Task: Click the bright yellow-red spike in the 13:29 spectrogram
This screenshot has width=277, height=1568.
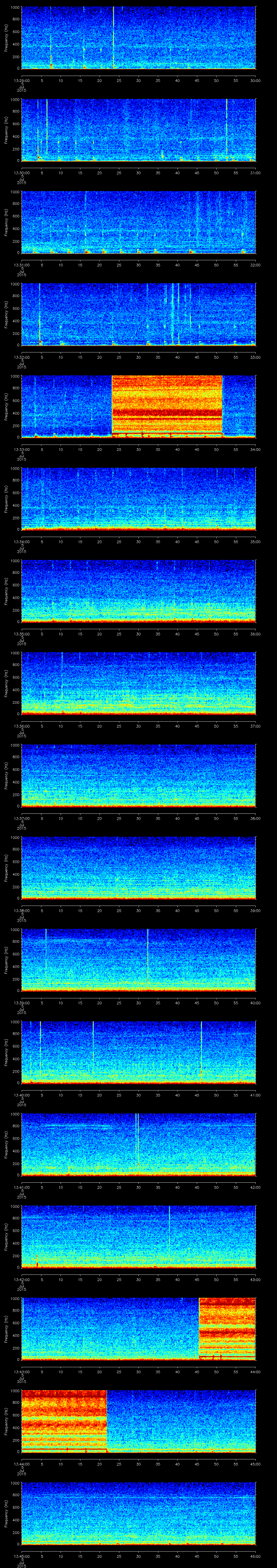Action: [113, 38]
